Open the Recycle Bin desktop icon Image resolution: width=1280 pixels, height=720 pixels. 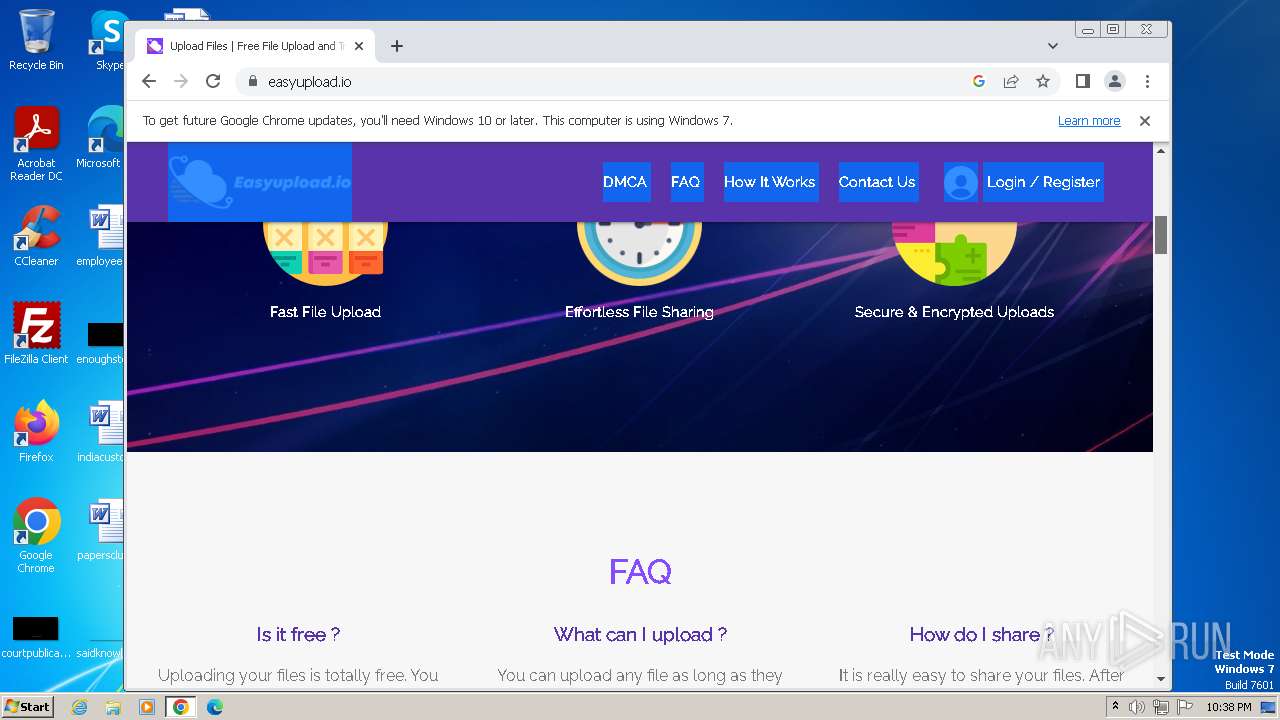click(x=36, y=40)
